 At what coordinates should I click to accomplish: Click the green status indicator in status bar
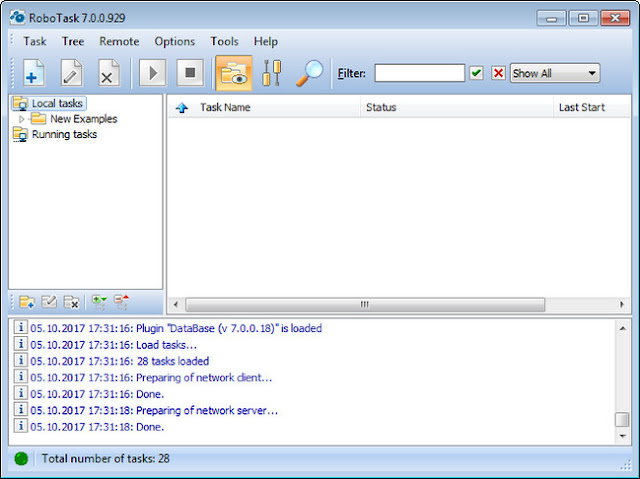click(21, 459)
